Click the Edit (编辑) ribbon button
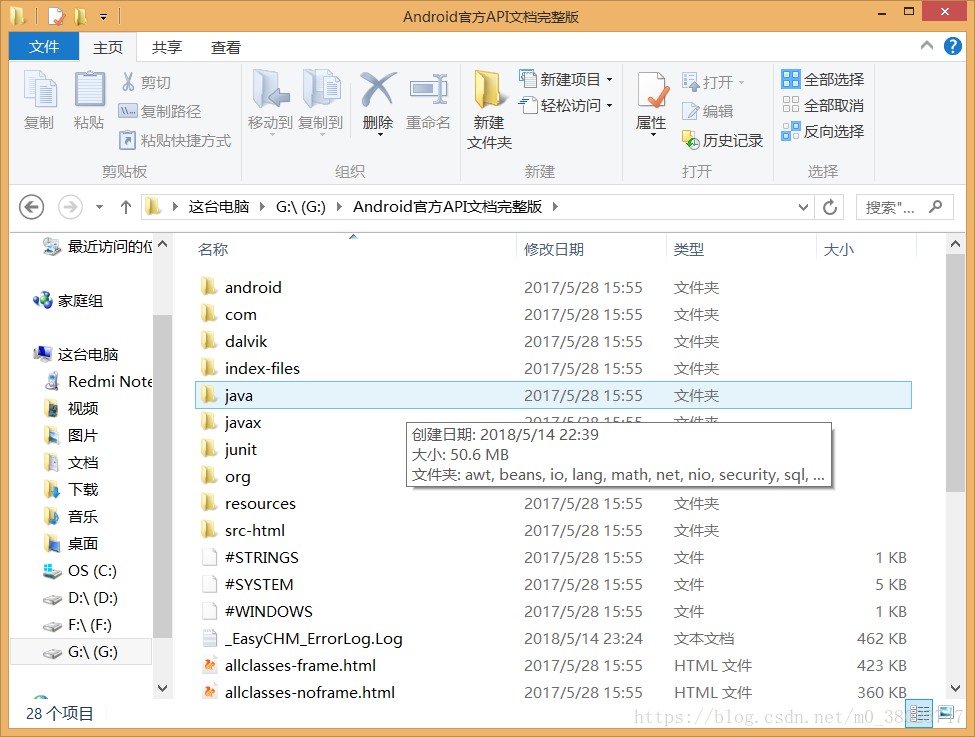The height and width of the screenshot is (737, 975). coord(708,111)
